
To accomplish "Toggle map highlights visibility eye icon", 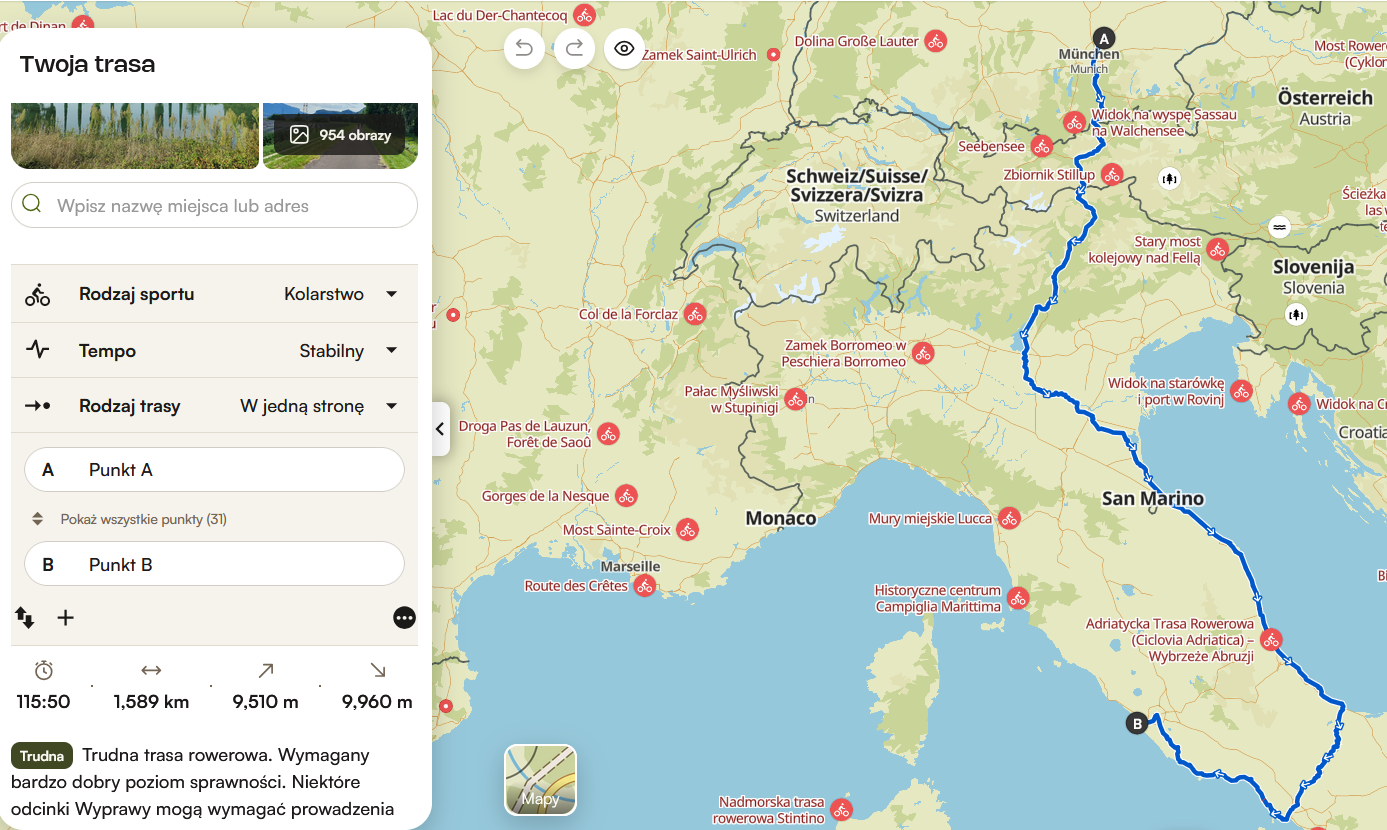I will 625,48.
